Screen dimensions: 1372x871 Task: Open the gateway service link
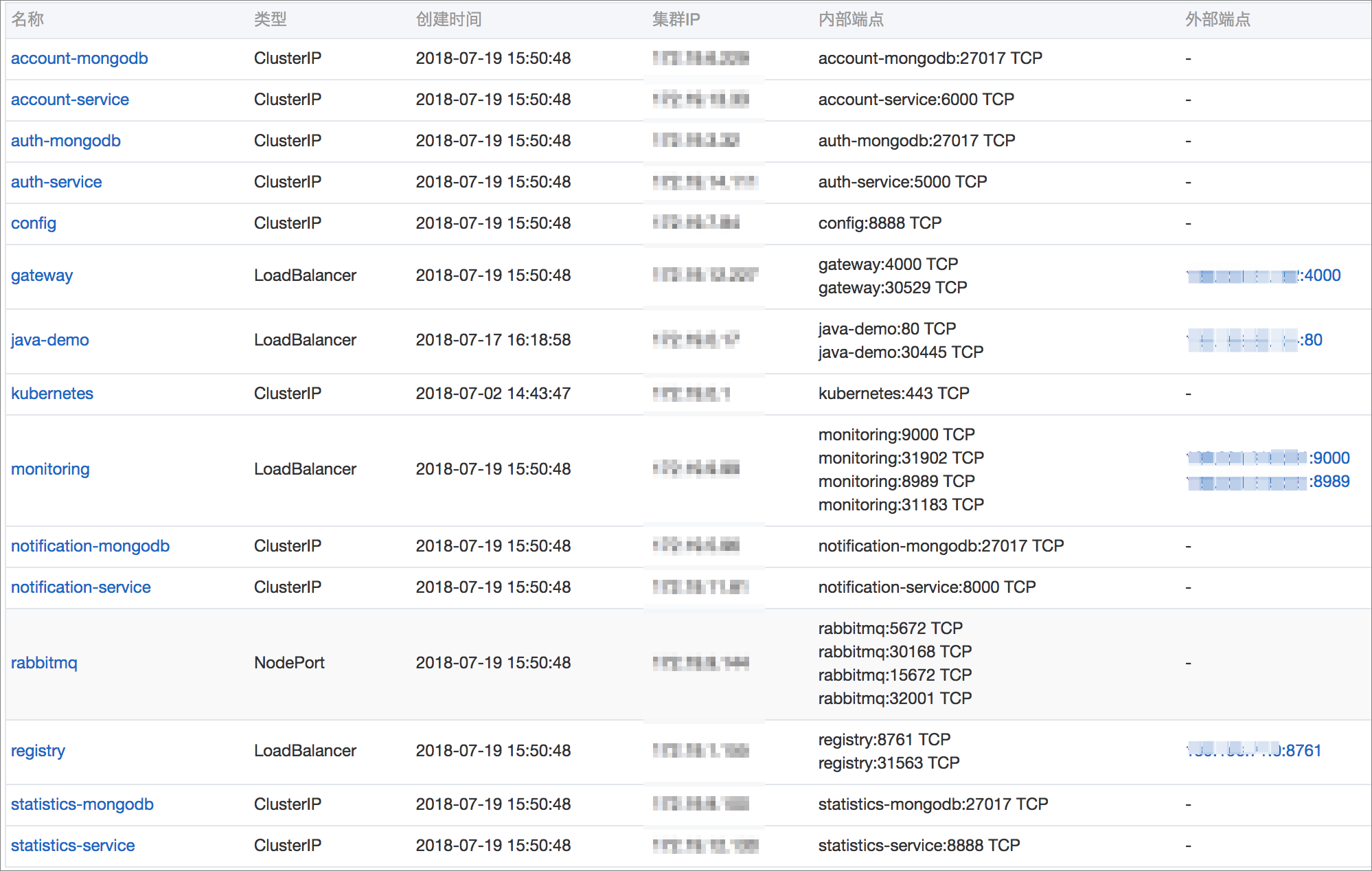[42, 275]
